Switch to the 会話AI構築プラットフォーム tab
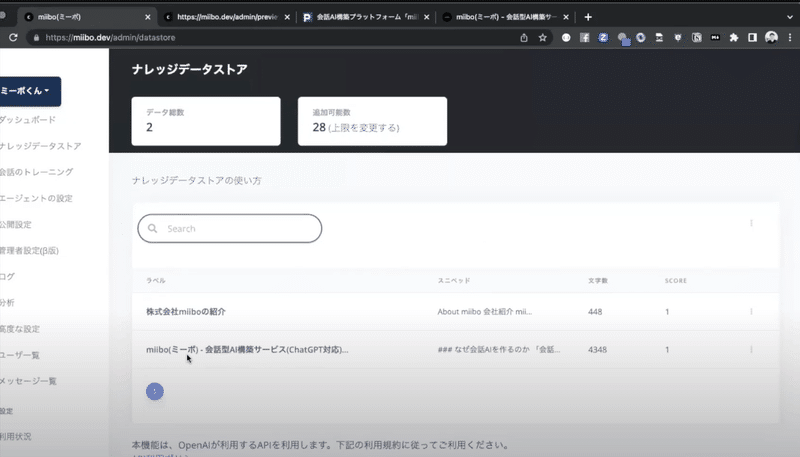 pyautogui.click(x=366, y=17)
